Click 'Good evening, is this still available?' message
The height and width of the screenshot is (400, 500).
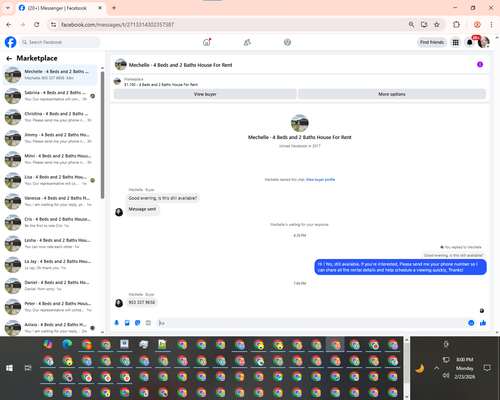tap(163, 198)
